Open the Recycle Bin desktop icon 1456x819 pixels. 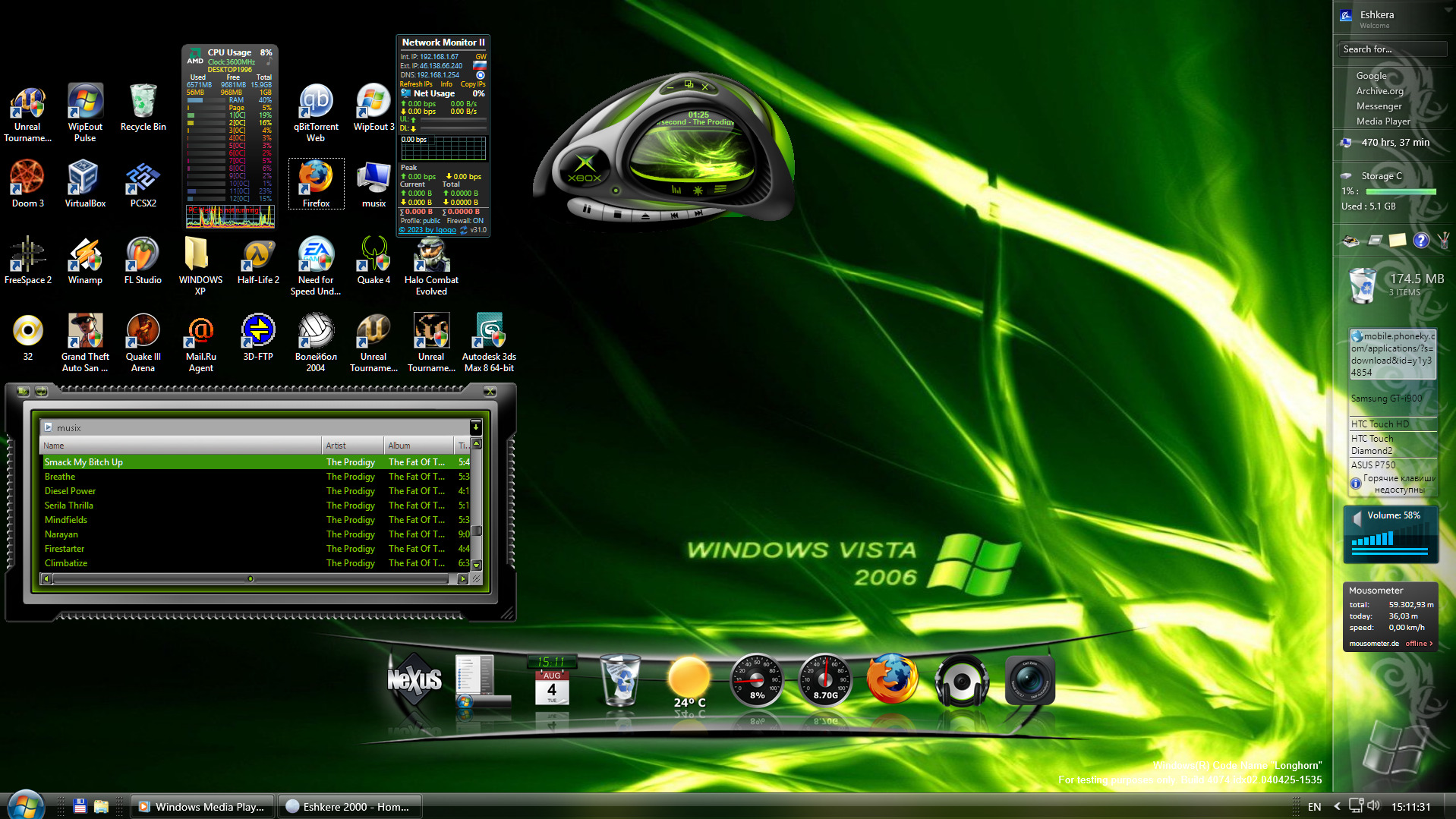click(x=143, y=107)
